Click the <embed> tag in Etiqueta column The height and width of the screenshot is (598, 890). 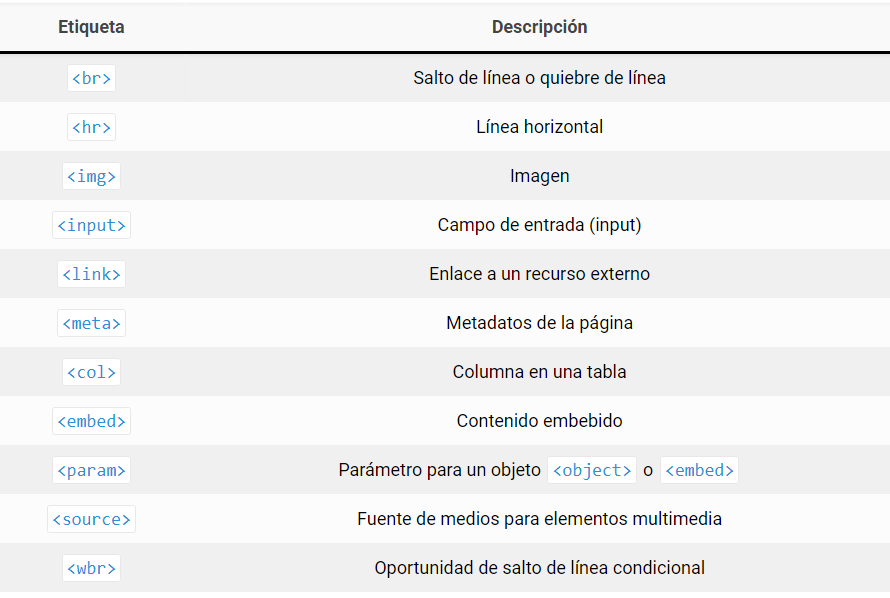[91, 421]
